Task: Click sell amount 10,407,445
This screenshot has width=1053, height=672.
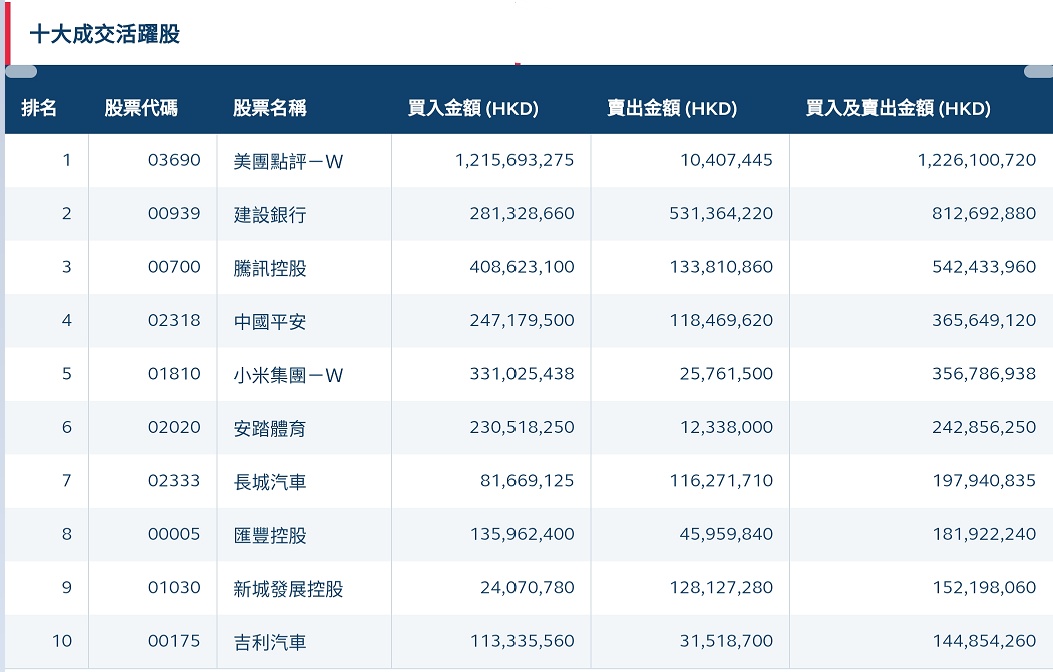Action: tap(726, 160)
